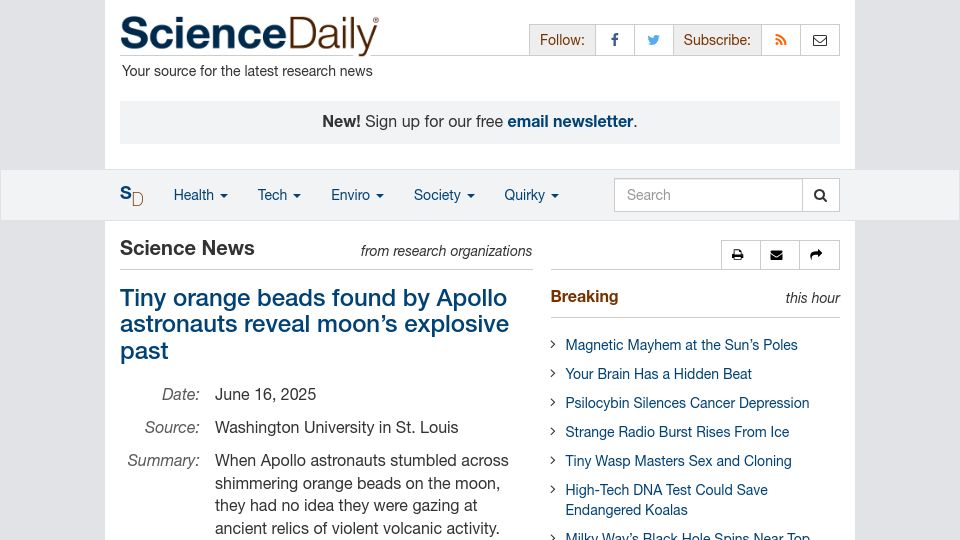Click the Science News heading

187,248
